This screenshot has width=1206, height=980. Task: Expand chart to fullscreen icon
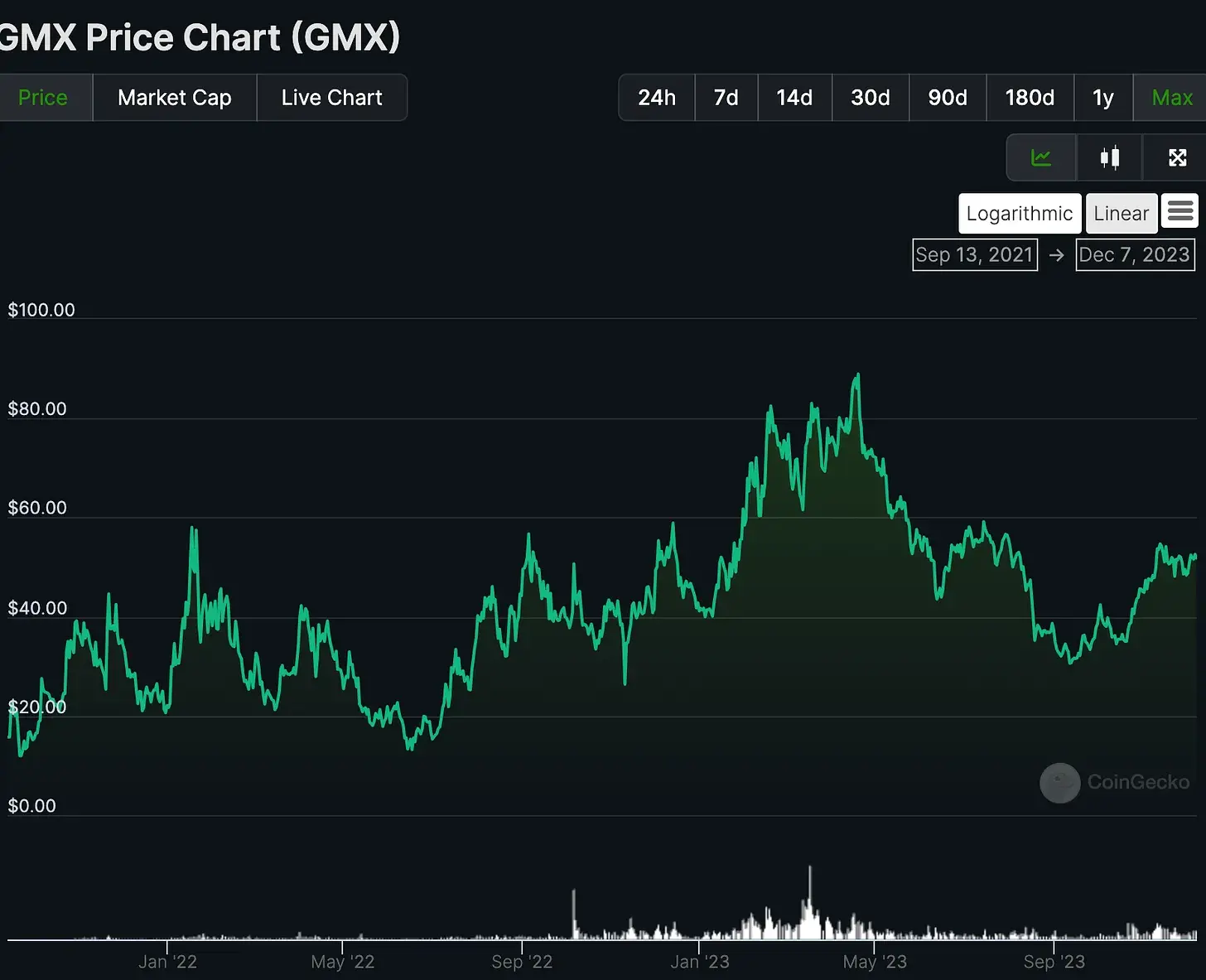tap(1177, 157)
